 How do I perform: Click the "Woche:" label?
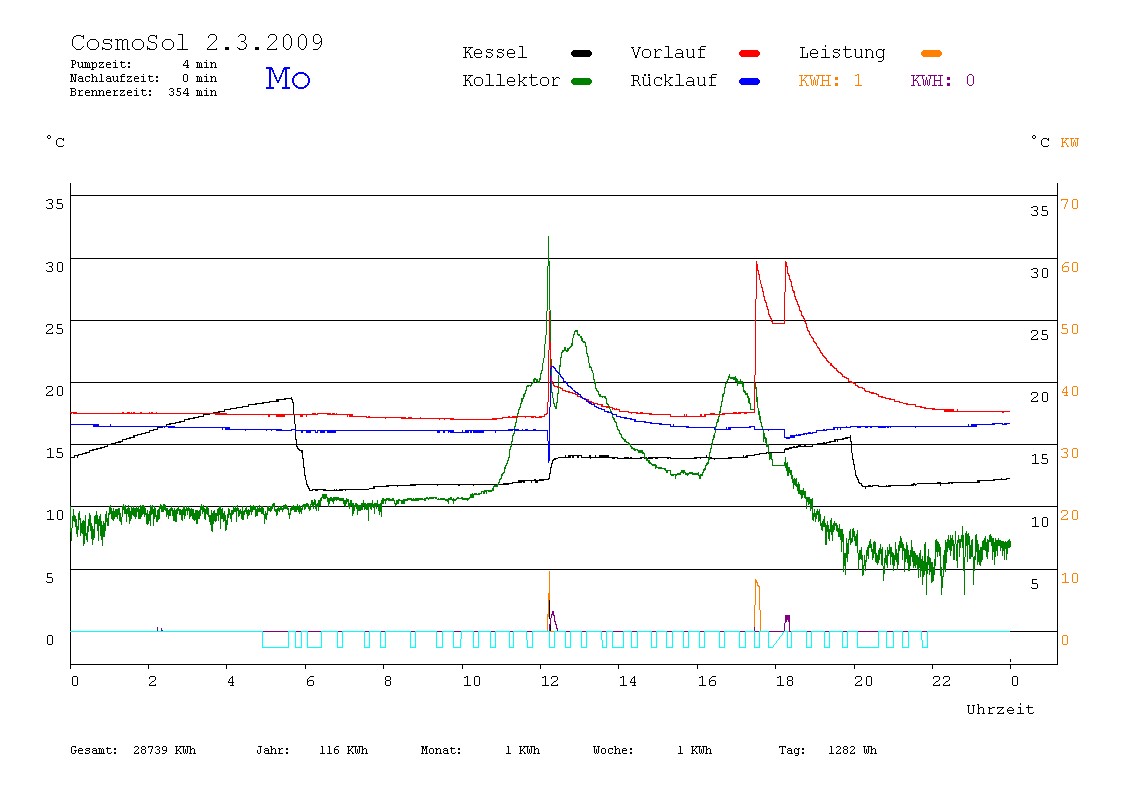pos(613,750)
